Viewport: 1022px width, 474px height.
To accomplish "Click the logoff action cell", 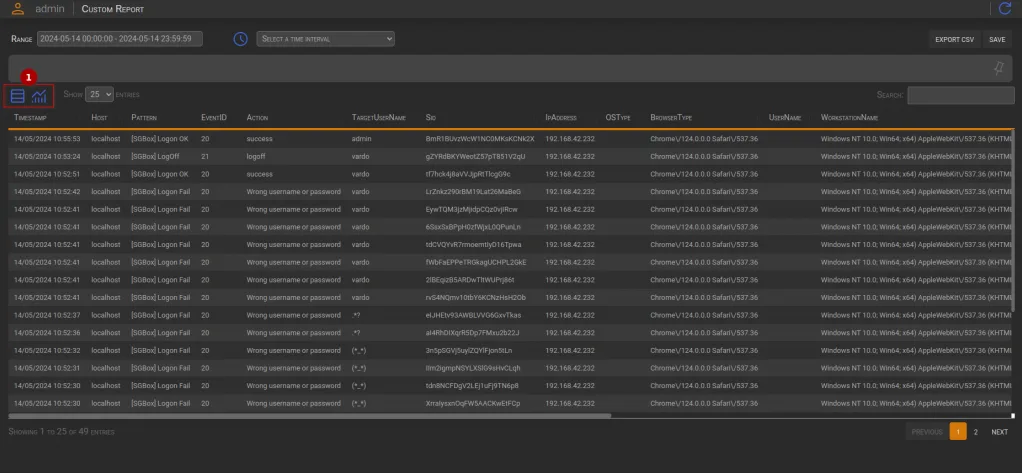I will 256,156.
